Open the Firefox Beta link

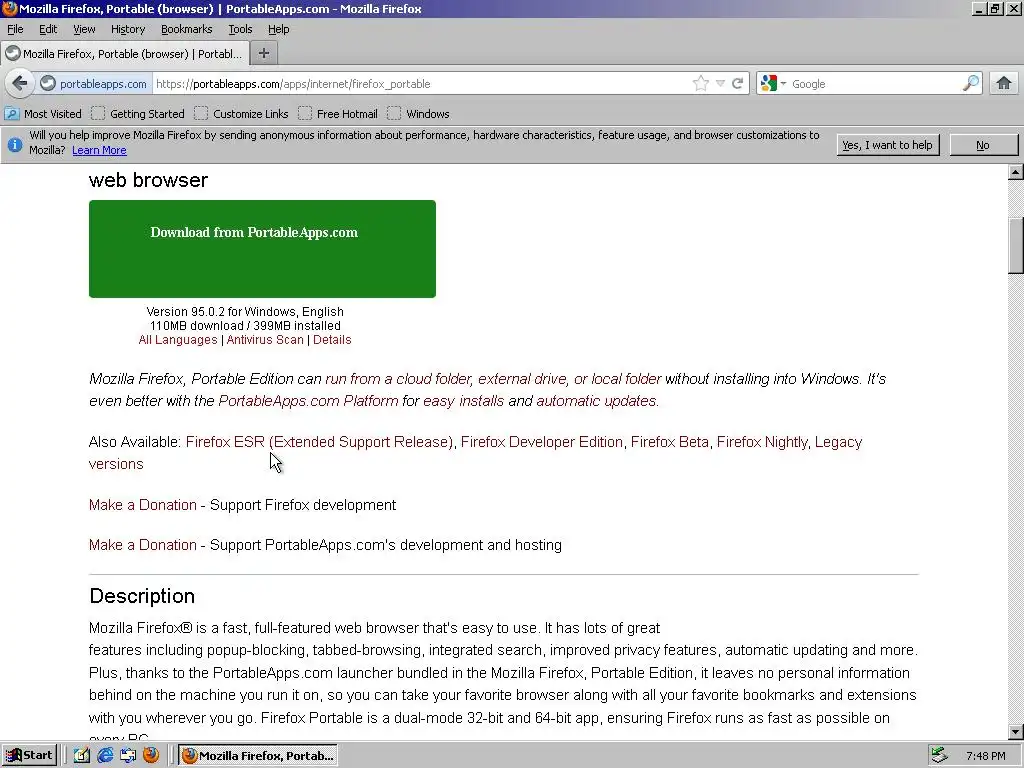669,442
